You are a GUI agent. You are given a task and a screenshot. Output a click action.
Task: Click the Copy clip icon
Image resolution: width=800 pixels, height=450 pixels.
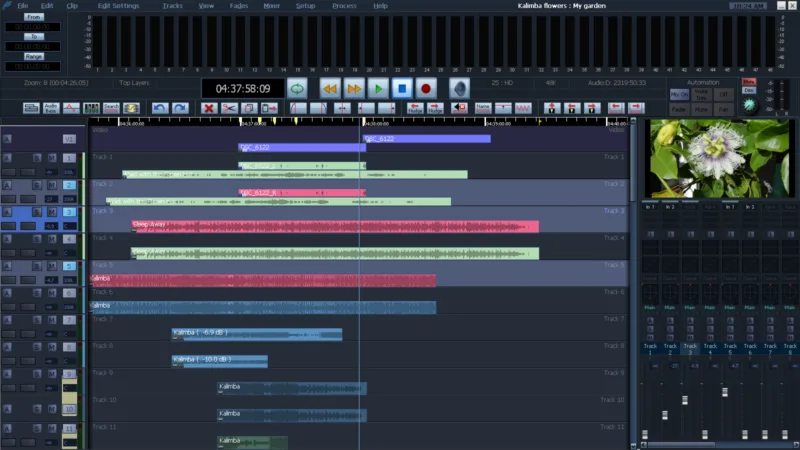[x=249, y=108]
